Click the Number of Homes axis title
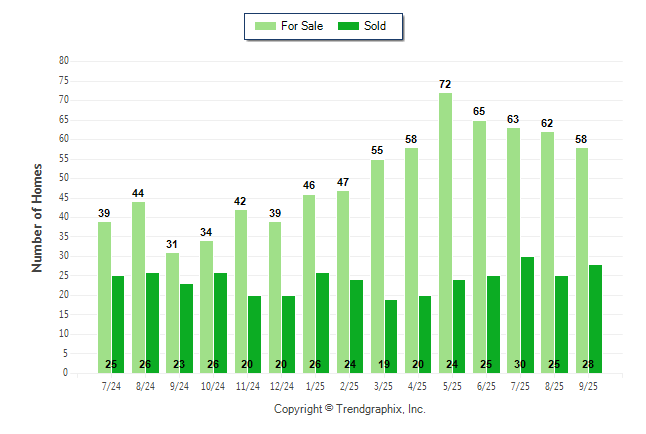Image resolution: width=646 pixels, height=434 pixels. pos(37,217)
